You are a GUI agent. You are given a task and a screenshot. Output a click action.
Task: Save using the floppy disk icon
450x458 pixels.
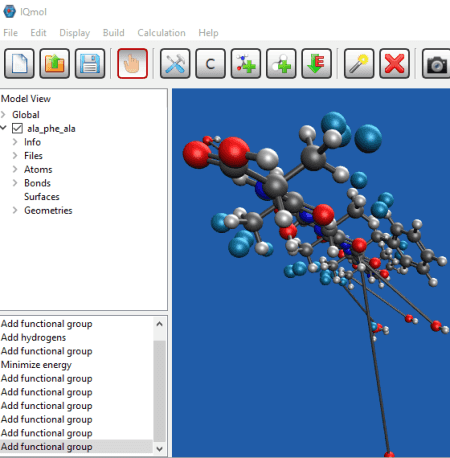[x=90, y=63]
